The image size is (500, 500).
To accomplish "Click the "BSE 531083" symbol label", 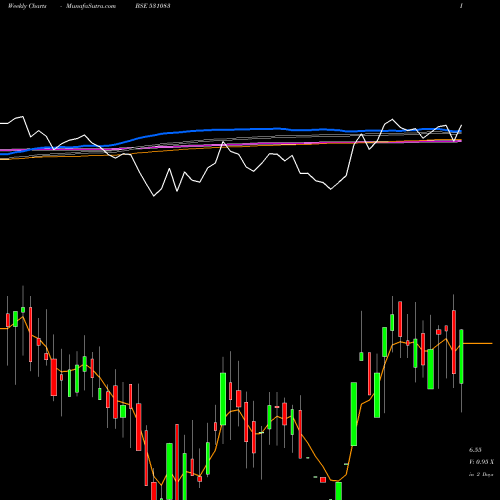I will click(x=153, y=6).
